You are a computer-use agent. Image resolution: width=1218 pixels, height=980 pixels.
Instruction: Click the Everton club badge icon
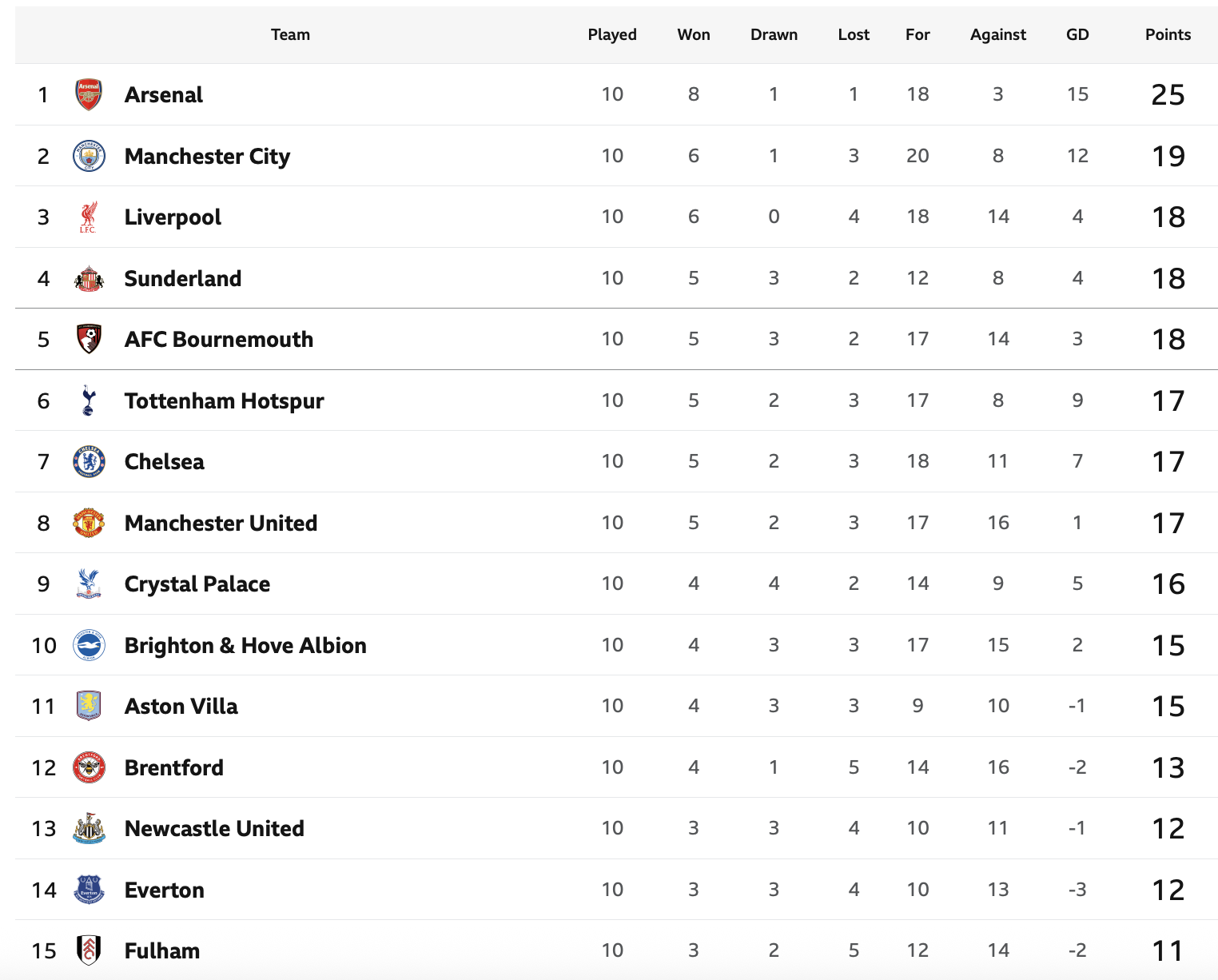coord(89,890)
